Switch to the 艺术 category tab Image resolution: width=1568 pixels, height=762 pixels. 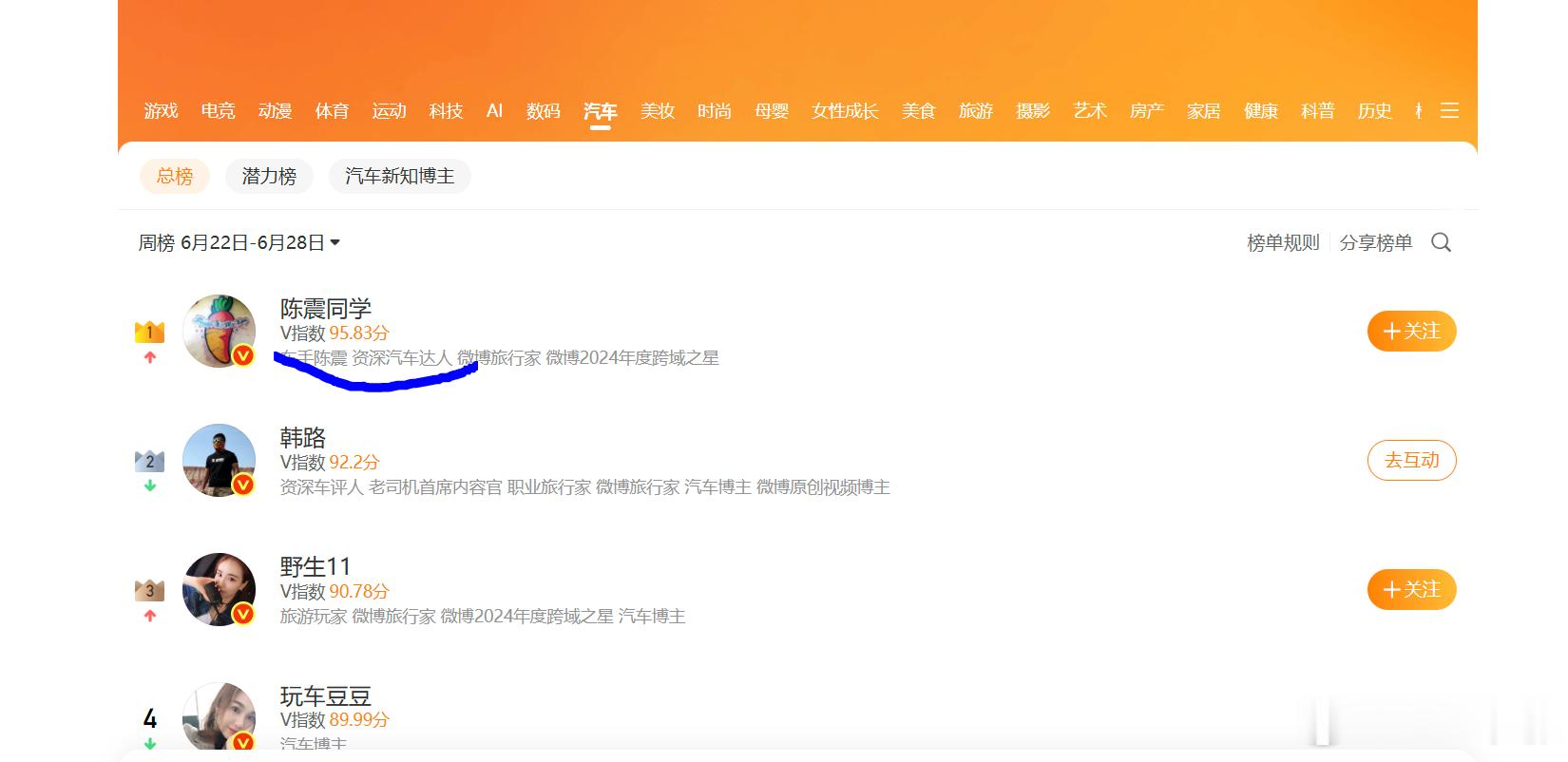coord(1090,111)
